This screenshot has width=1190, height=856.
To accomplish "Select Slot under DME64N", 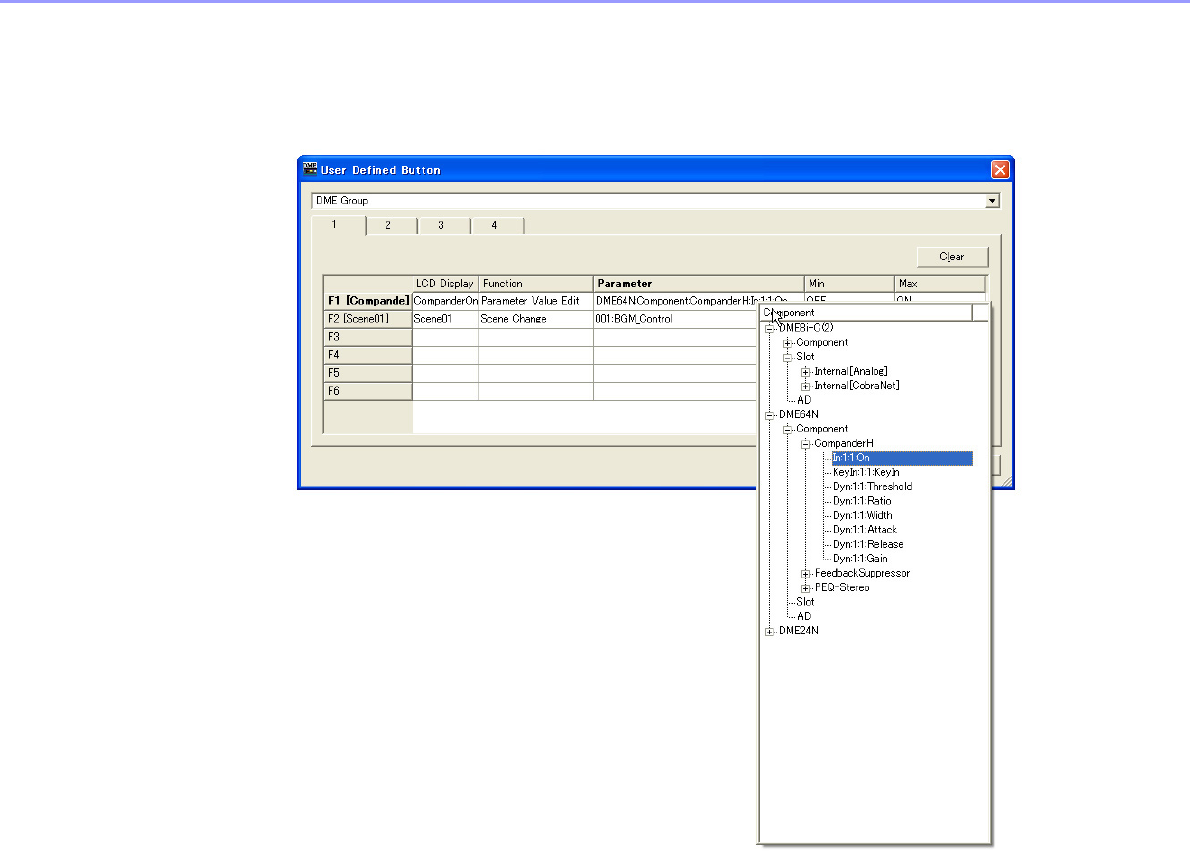I will 805,602.
